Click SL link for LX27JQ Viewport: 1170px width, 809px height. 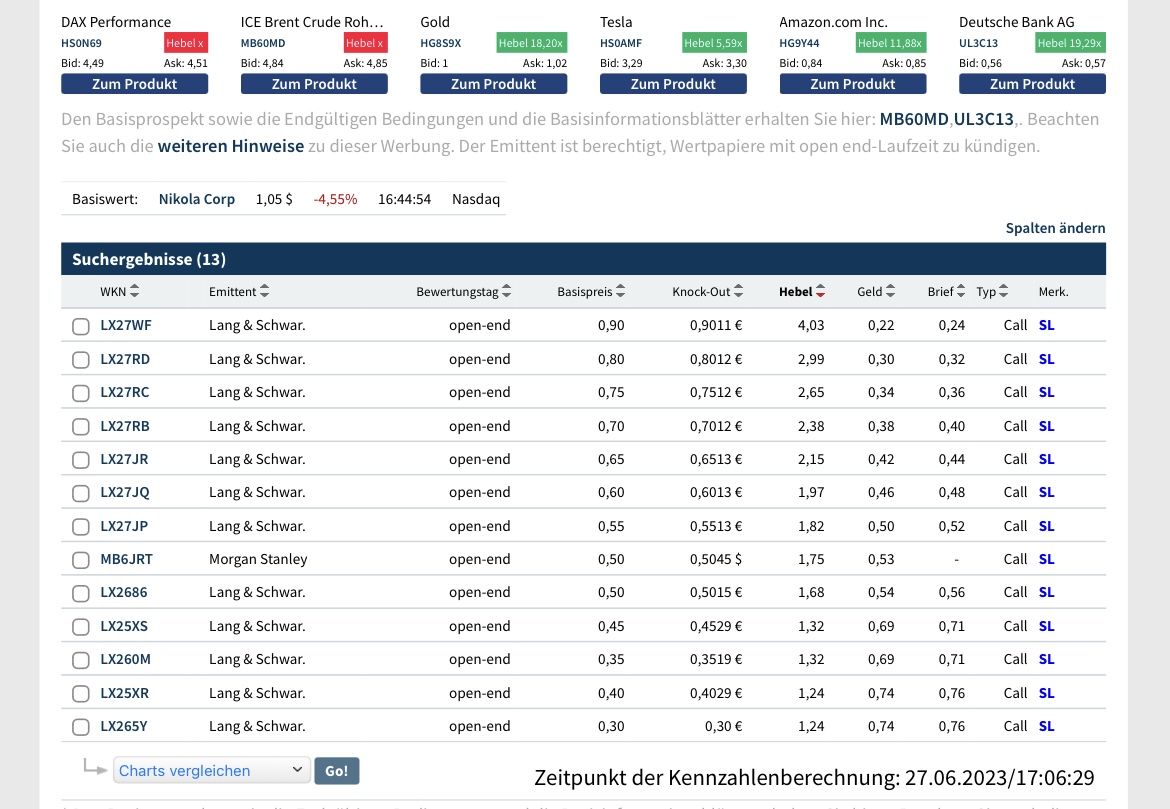[x=1046, y=493]
